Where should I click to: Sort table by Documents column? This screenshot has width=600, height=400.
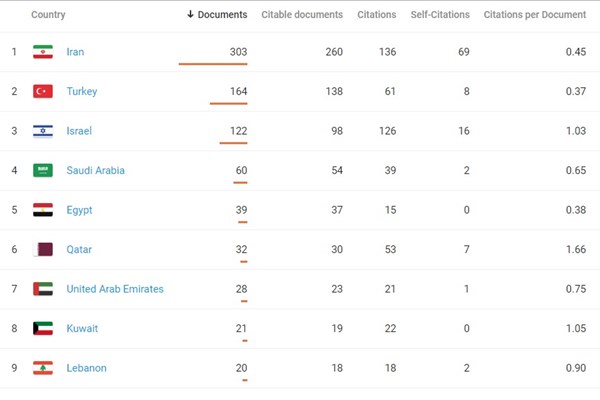tap(217, 15)
